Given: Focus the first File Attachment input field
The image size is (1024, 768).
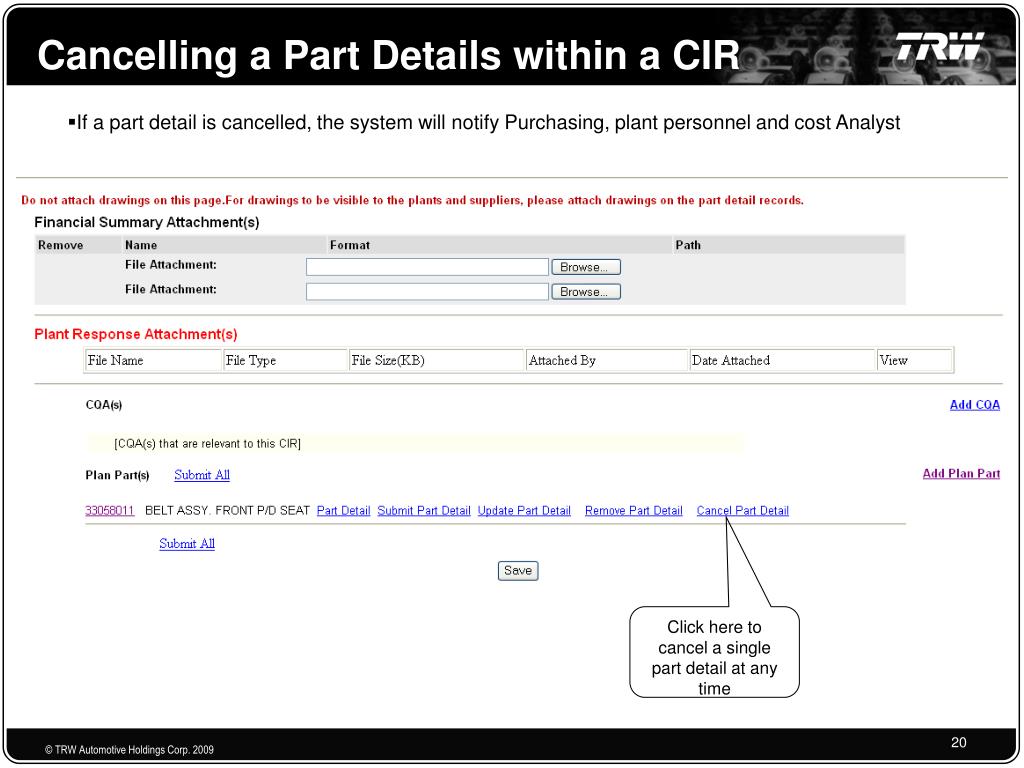Looking at the screenshot, I should [x=427, y=267].
